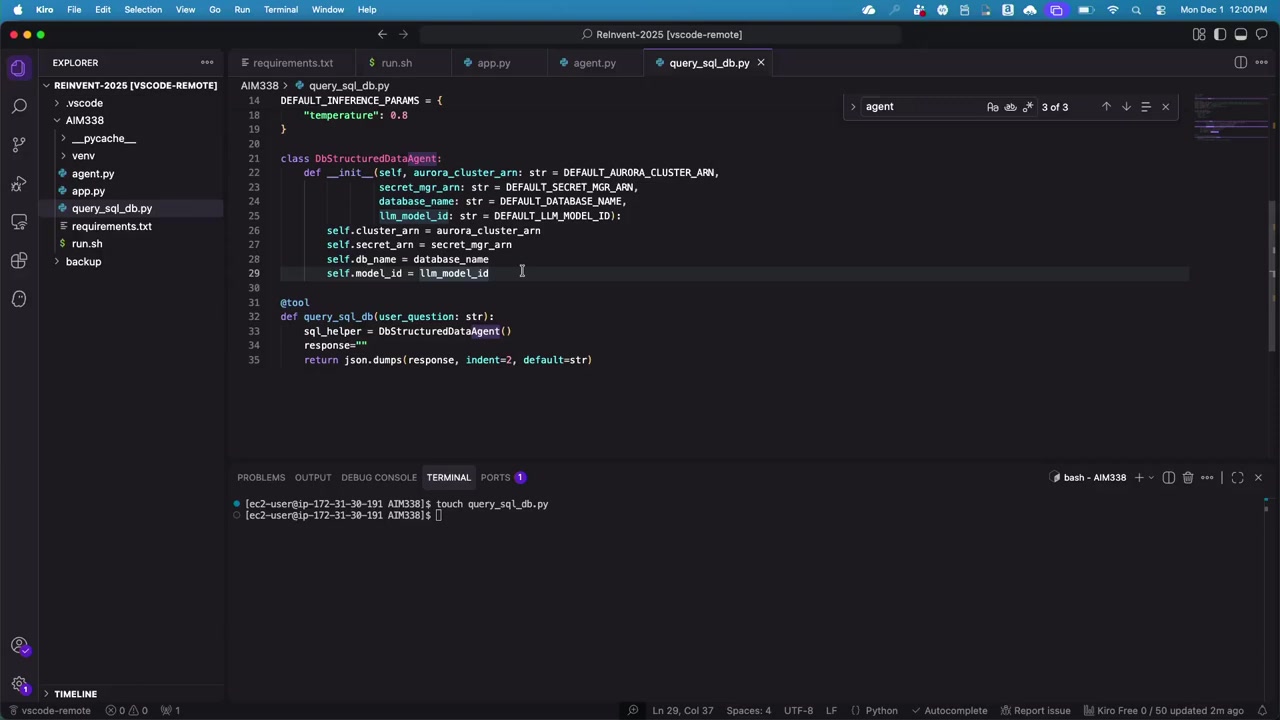
Task: Open the Source Control view
Action: [19, 144]
